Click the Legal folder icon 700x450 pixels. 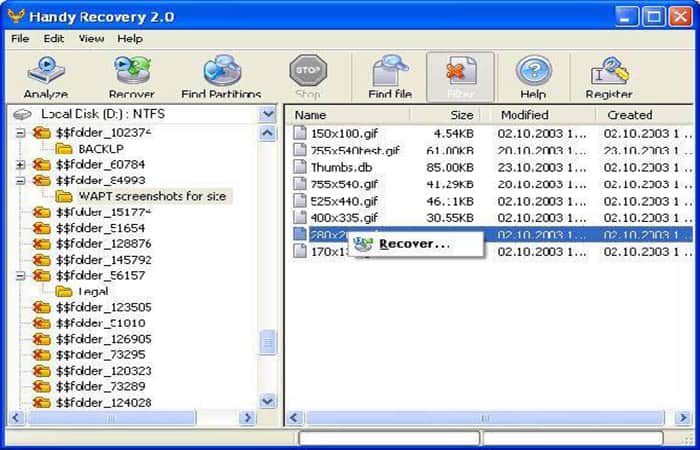click(64, 292)
